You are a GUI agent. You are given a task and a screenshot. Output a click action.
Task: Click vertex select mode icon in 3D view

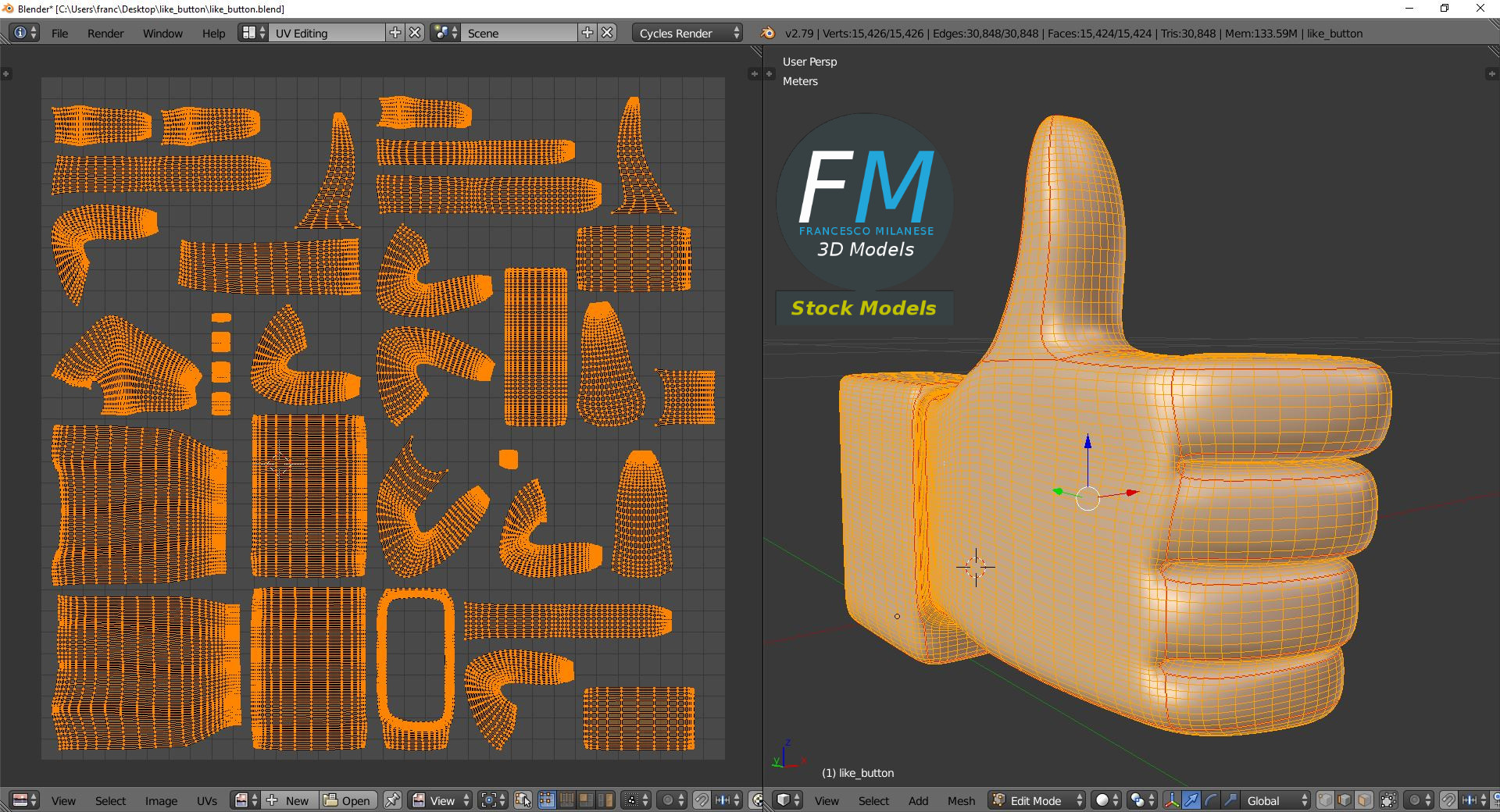(1325, 800)
